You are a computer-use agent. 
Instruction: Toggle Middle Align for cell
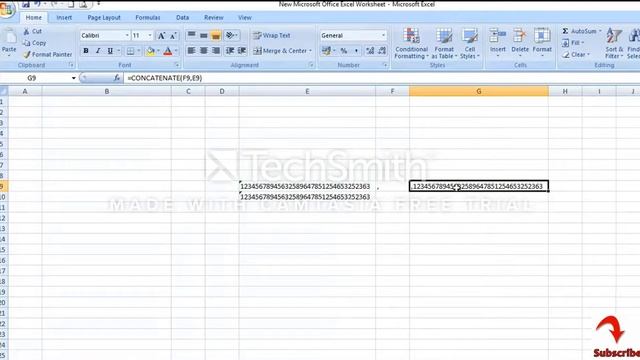(204, 36)
